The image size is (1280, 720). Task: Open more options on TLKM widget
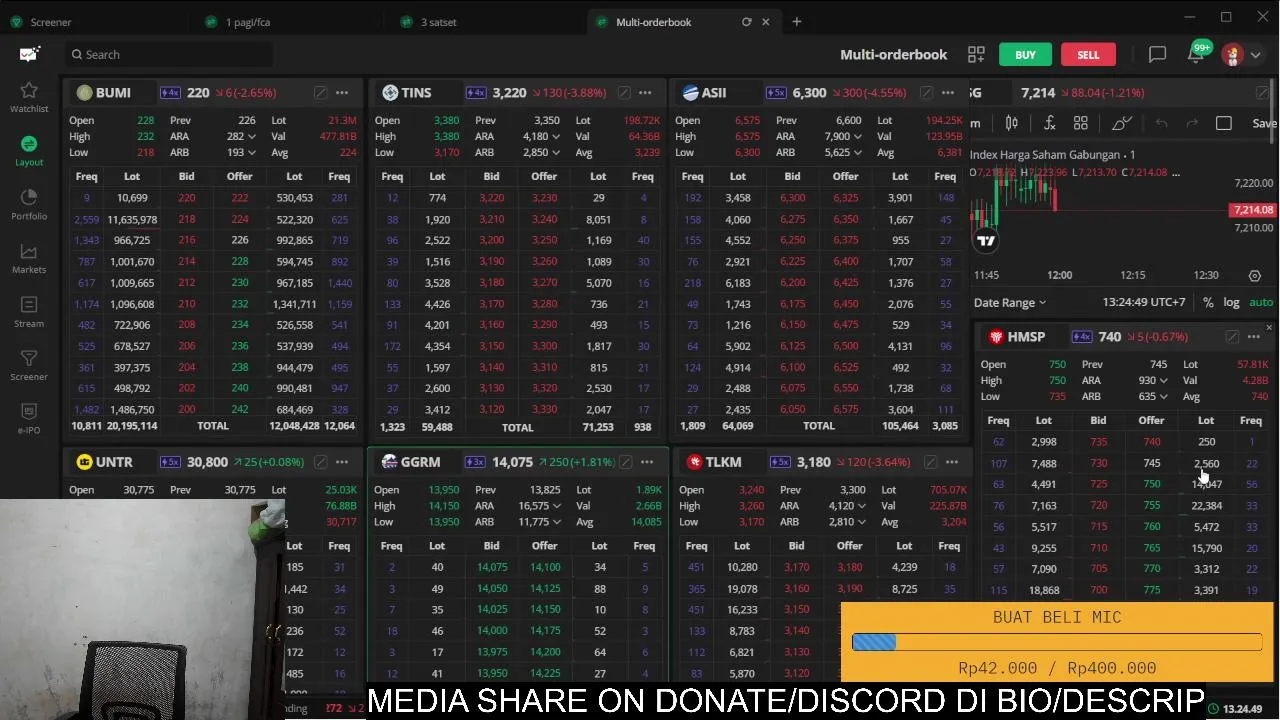952,462
